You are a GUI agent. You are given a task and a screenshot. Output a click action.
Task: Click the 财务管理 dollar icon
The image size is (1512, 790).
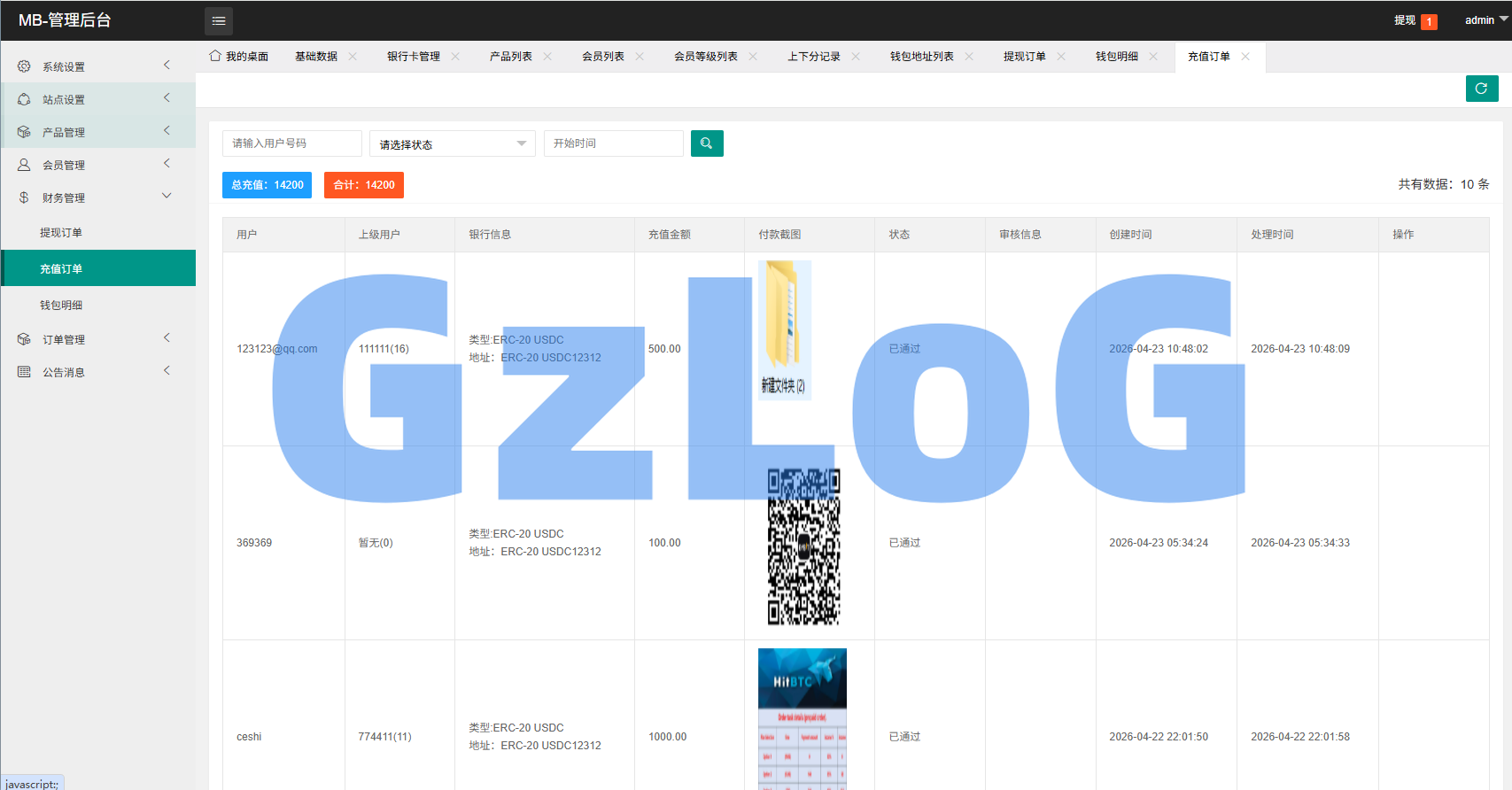tap(24, 197)
